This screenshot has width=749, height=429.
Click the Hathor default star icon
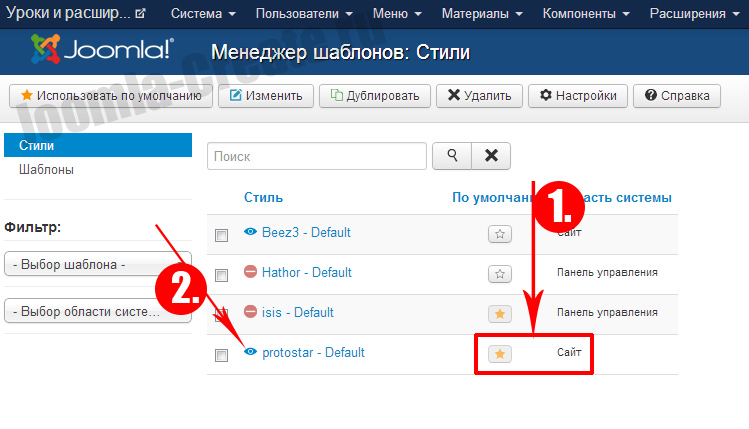tap(500, 274)
